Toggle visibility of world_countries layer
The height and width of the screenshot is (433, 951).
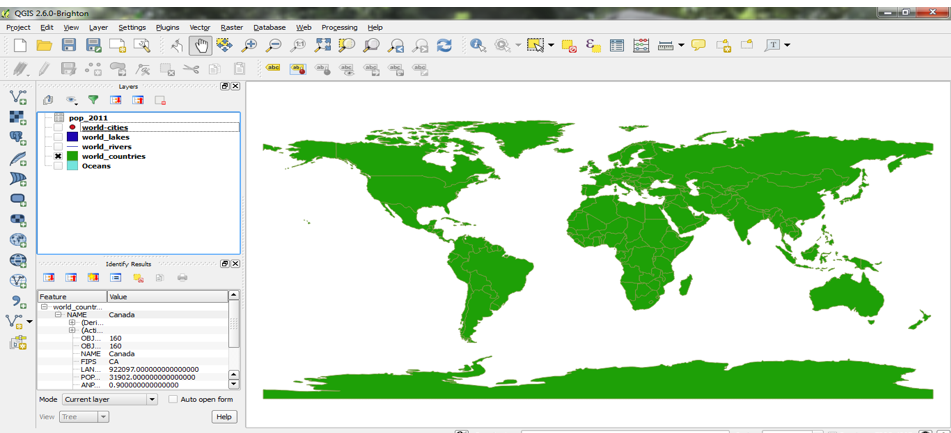tap(58, 157)
